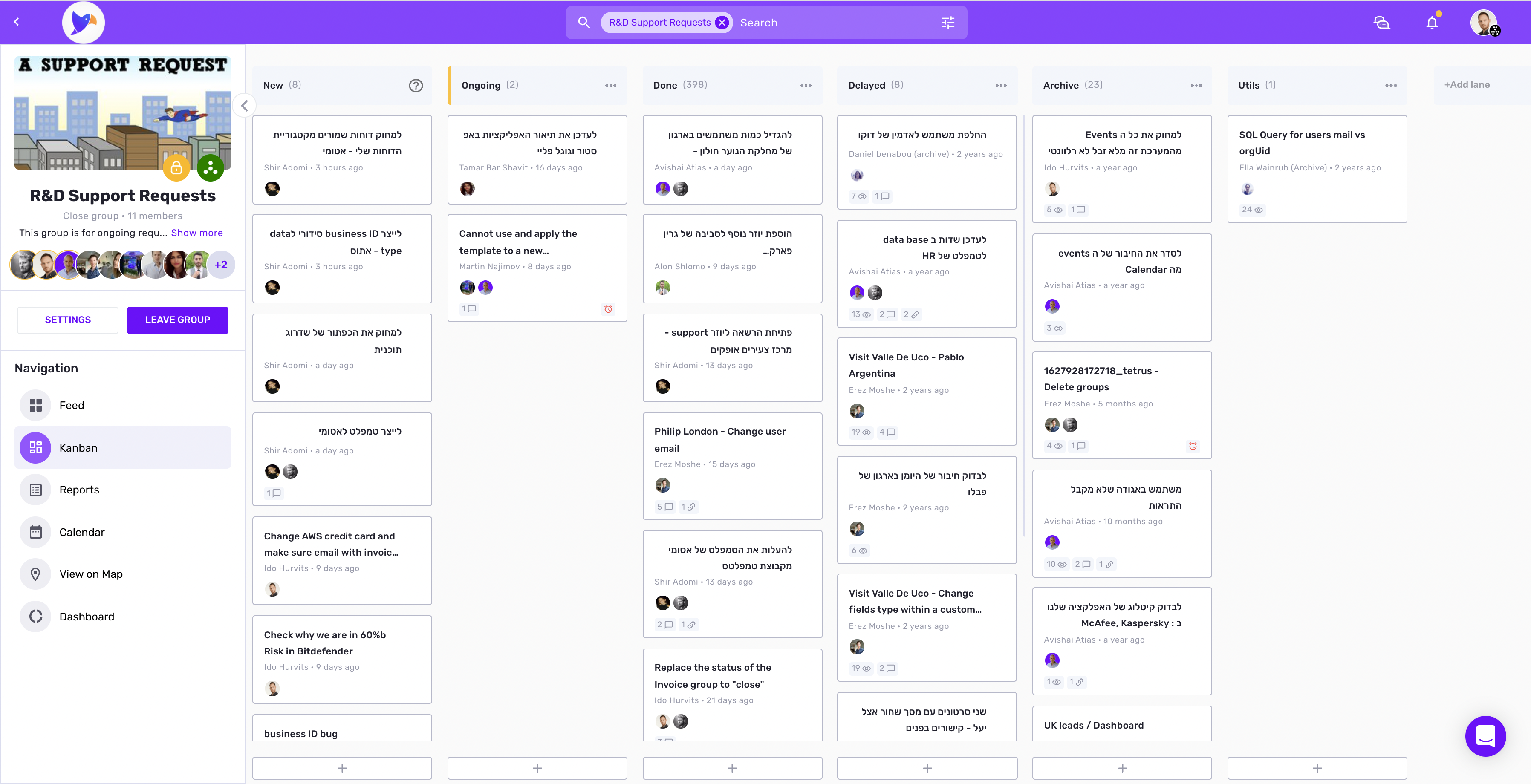Open the Archive lane three-dot menu

click(x=1196, y=86)
